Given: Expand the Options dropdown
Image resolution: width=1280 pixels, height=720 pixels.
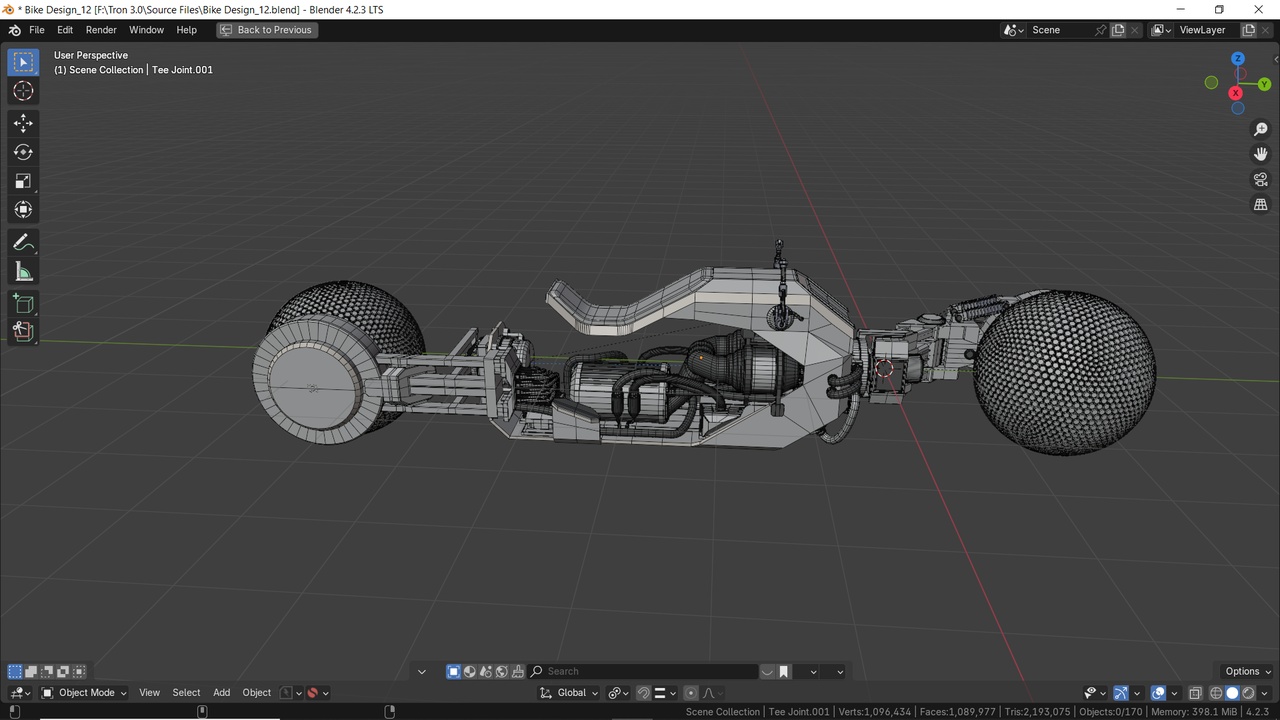Looking at the screenshot, I should pyautogui.click(x=1247, y=672).
